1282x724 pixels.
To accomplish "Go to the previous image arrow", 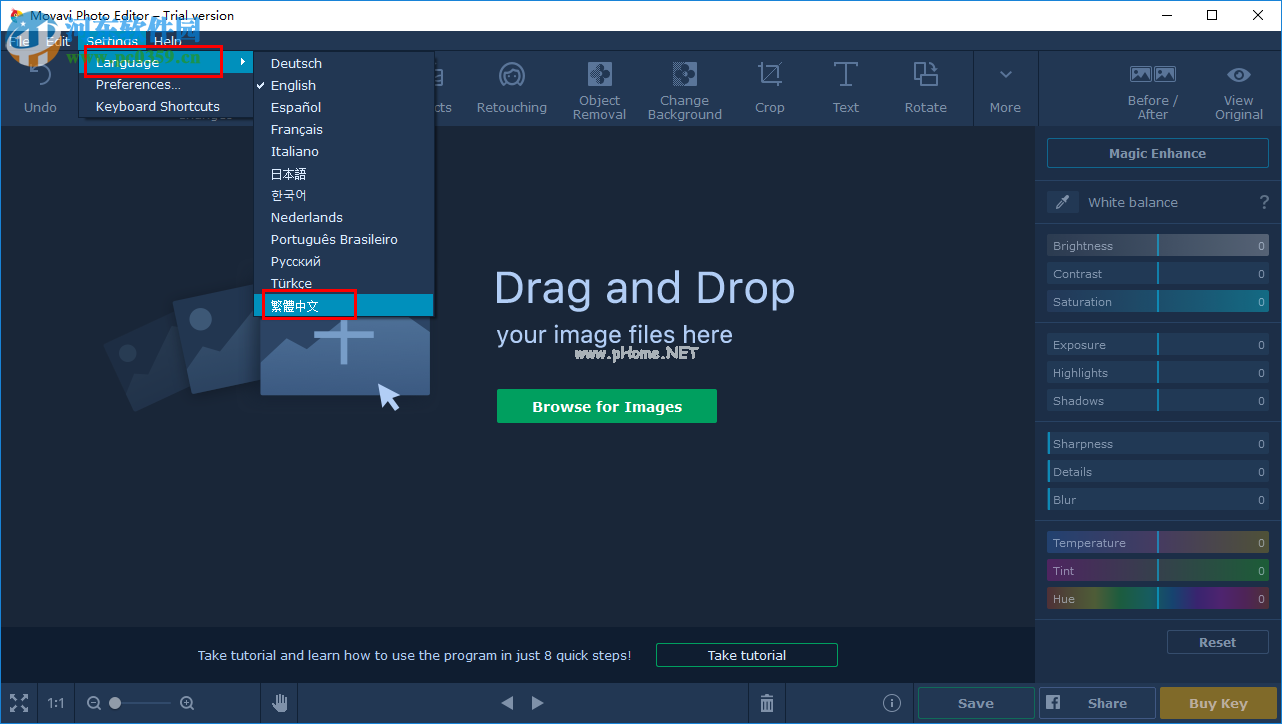I will [507, 703].
